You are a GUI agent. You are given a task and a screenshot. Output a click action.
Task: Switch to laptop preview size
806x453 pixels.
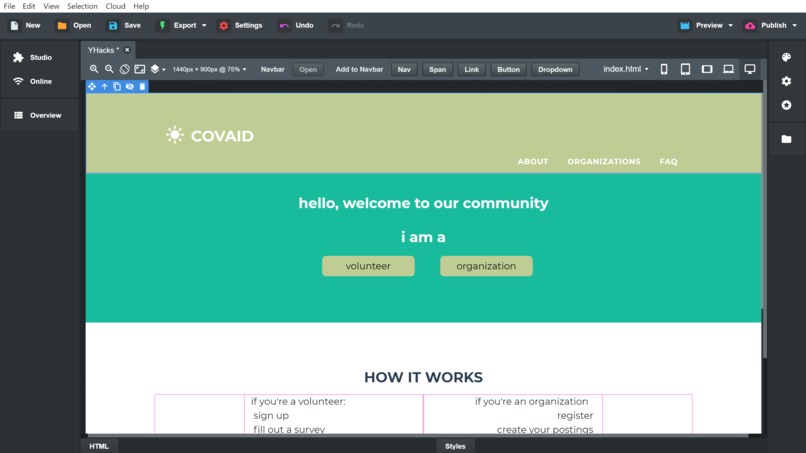point(728,69)
